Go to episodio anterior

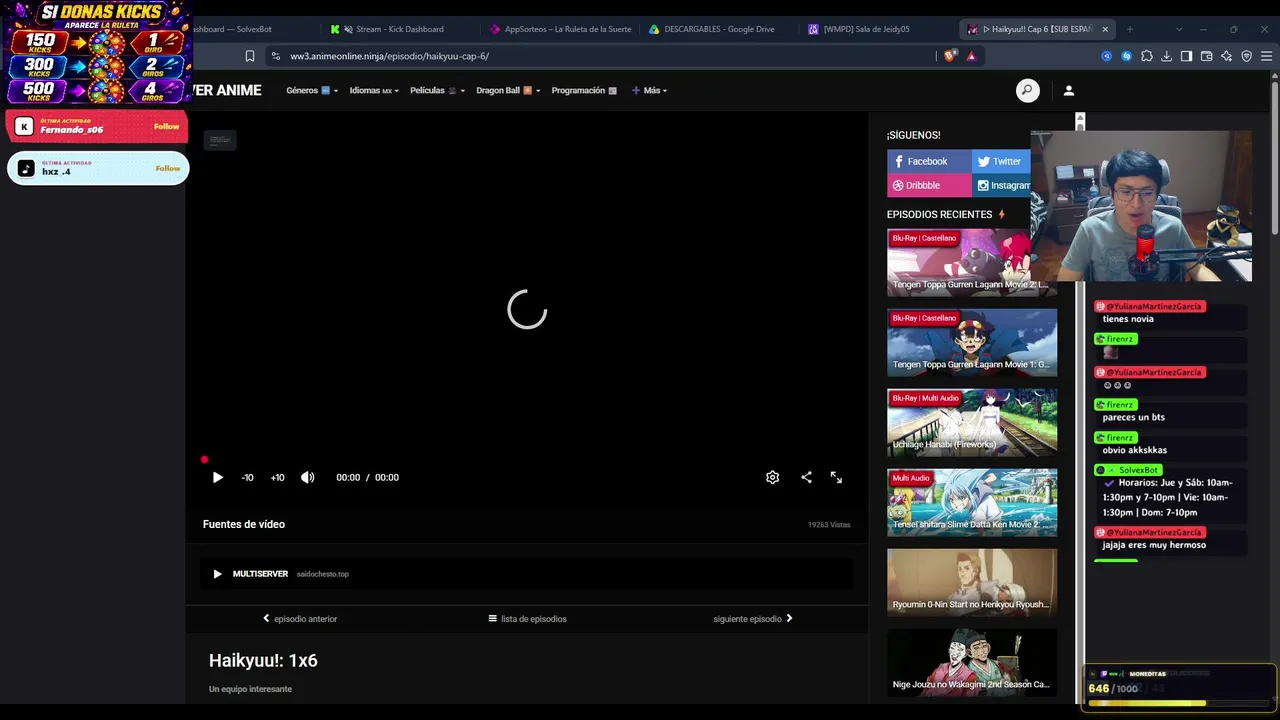(300, 619)
